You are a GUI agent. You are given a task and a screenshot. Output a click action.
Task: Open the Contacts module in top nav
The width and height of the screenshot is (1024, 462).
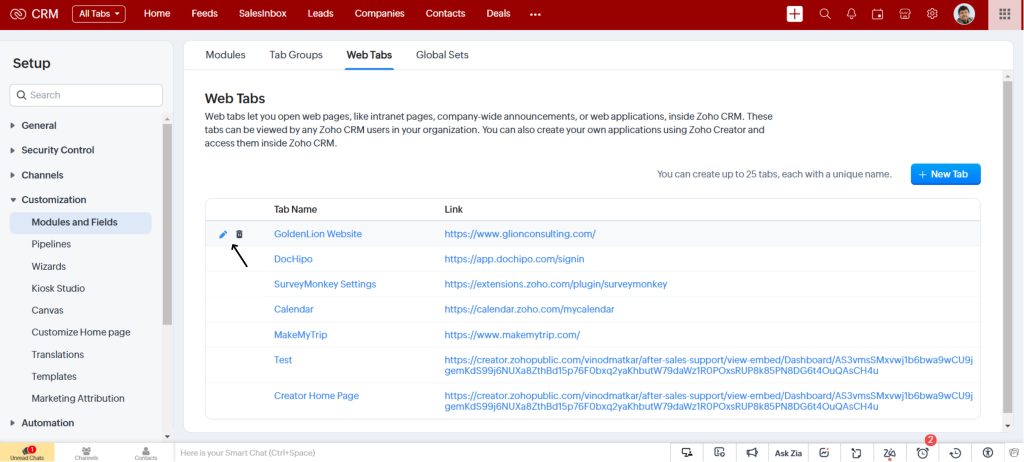click(445, 13)
